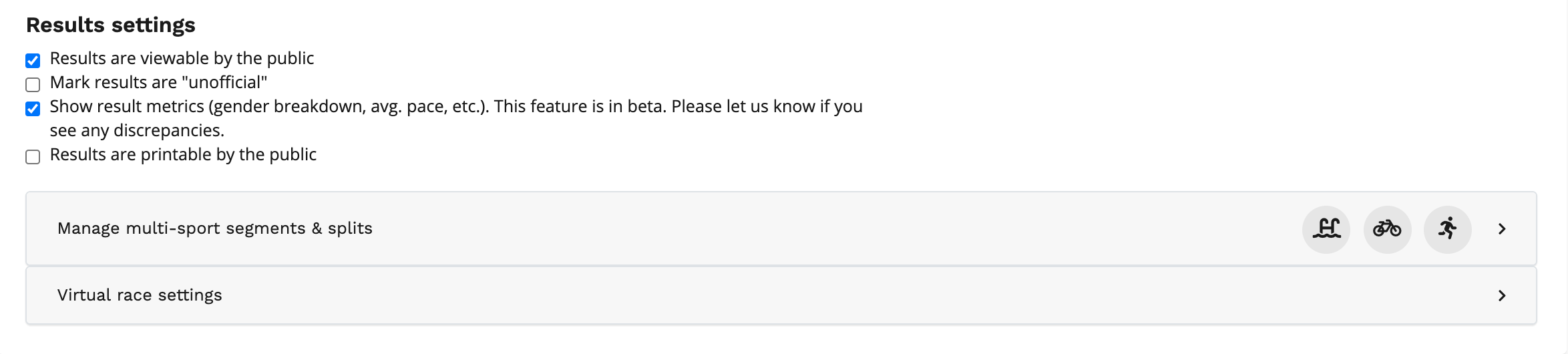Image resolution: width=1568 pixels, height=354 pixels.
Task: Click the Mark results are "unofficial" label text
Action: 158,83
